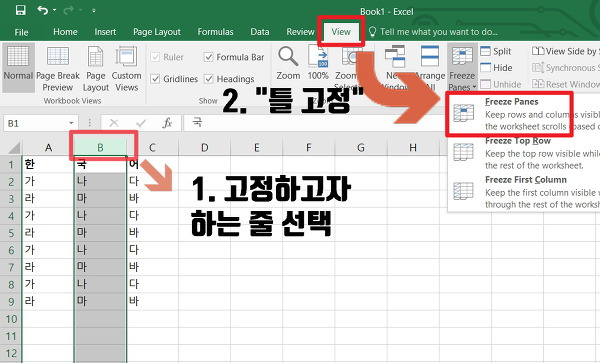Image resolution: width=600 pixels, height=363 pixels.
Task: Click the Enter checkmark icon in formula bar
Action: 141,123
